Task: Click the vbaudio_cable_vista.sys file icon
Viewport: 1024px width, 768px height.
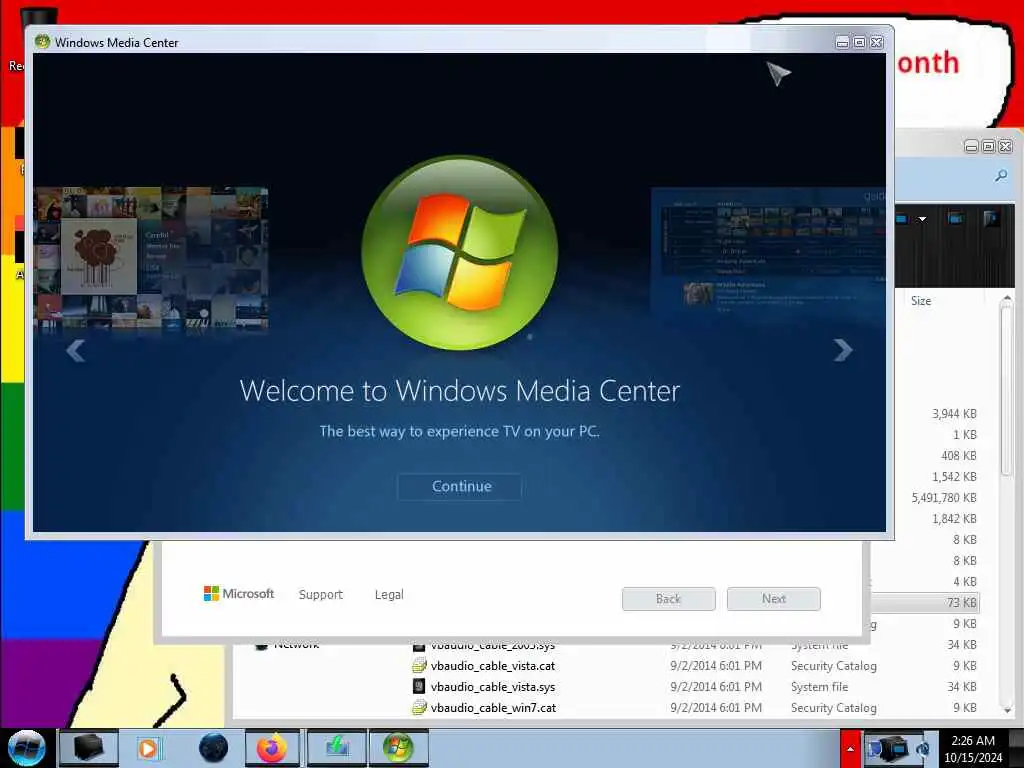Action: click(419, 687)
